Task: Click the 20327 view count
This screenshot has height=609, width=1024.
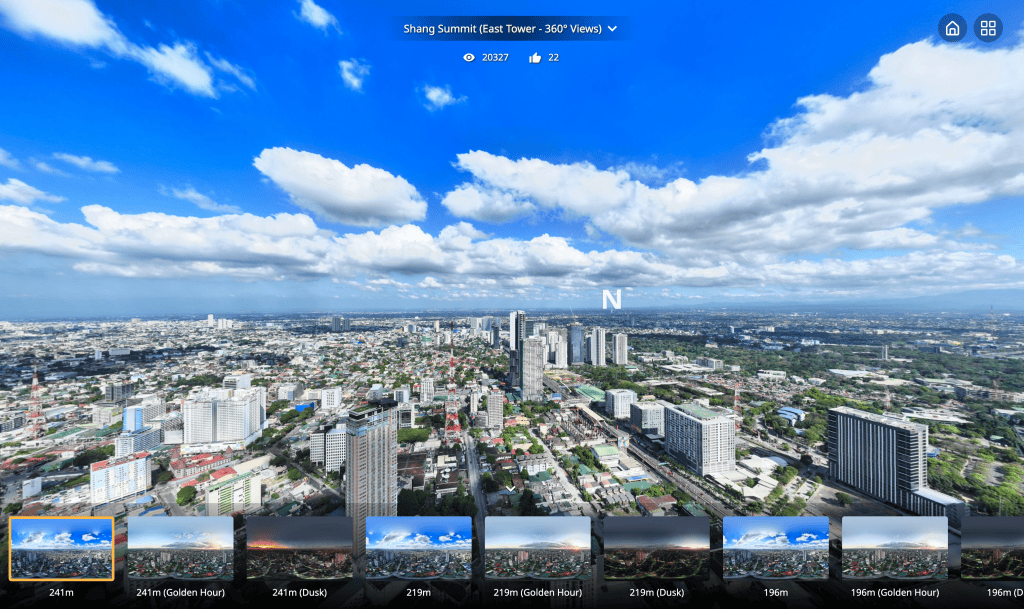Action: [495, 58]
